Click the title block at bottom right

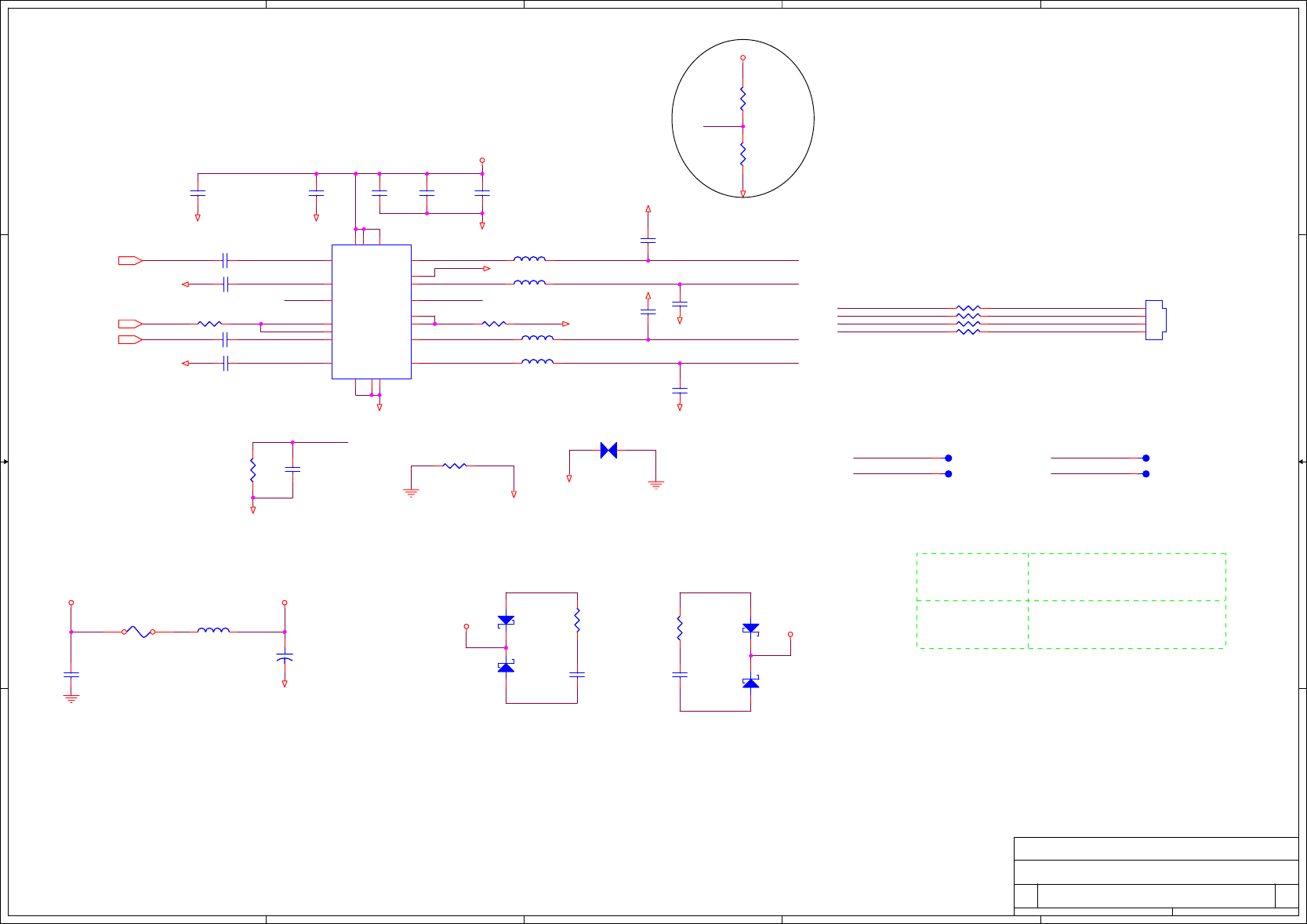coord(1156,876)
